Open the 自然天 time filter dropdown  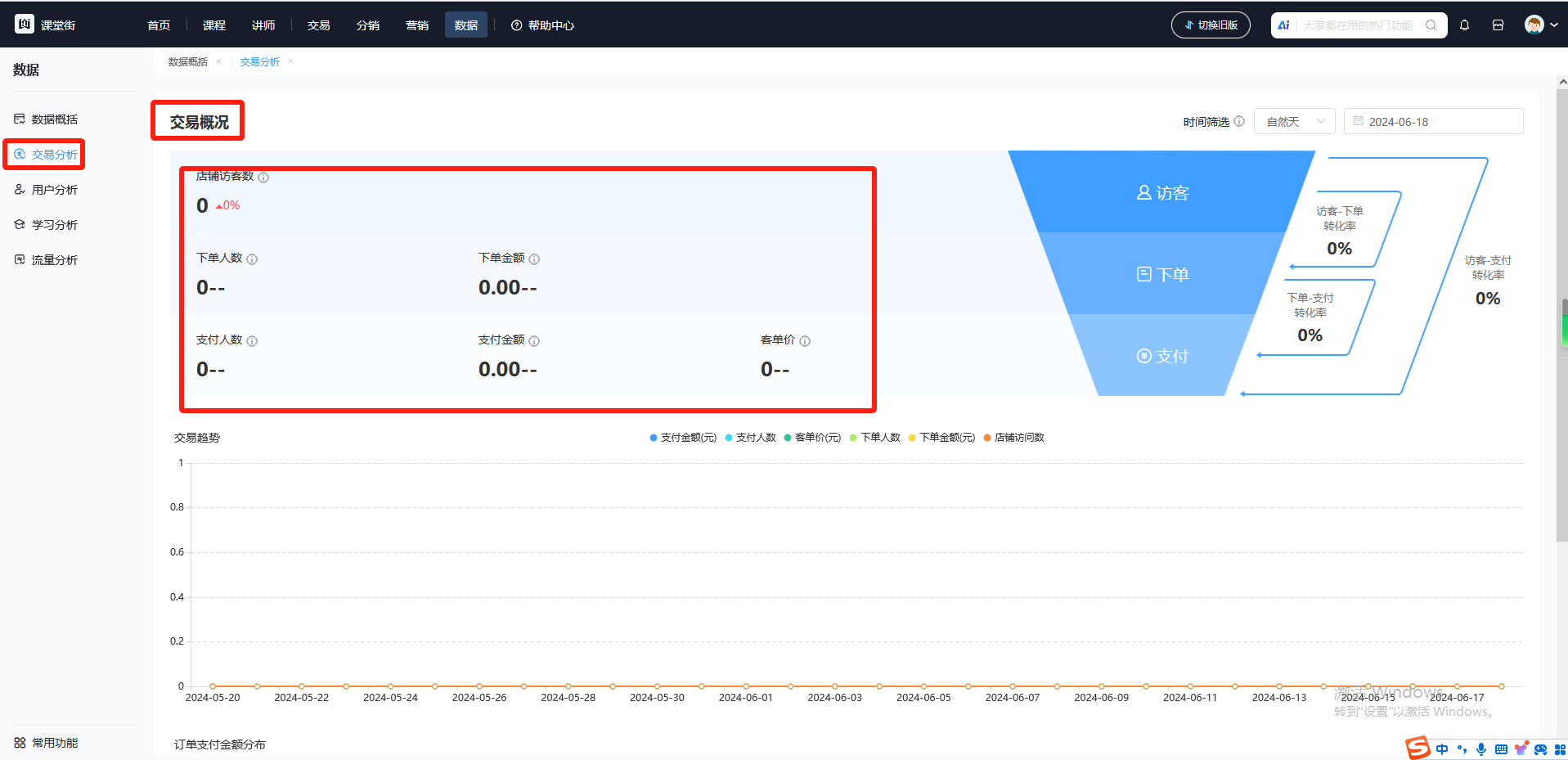click(x=1295, y=121)
